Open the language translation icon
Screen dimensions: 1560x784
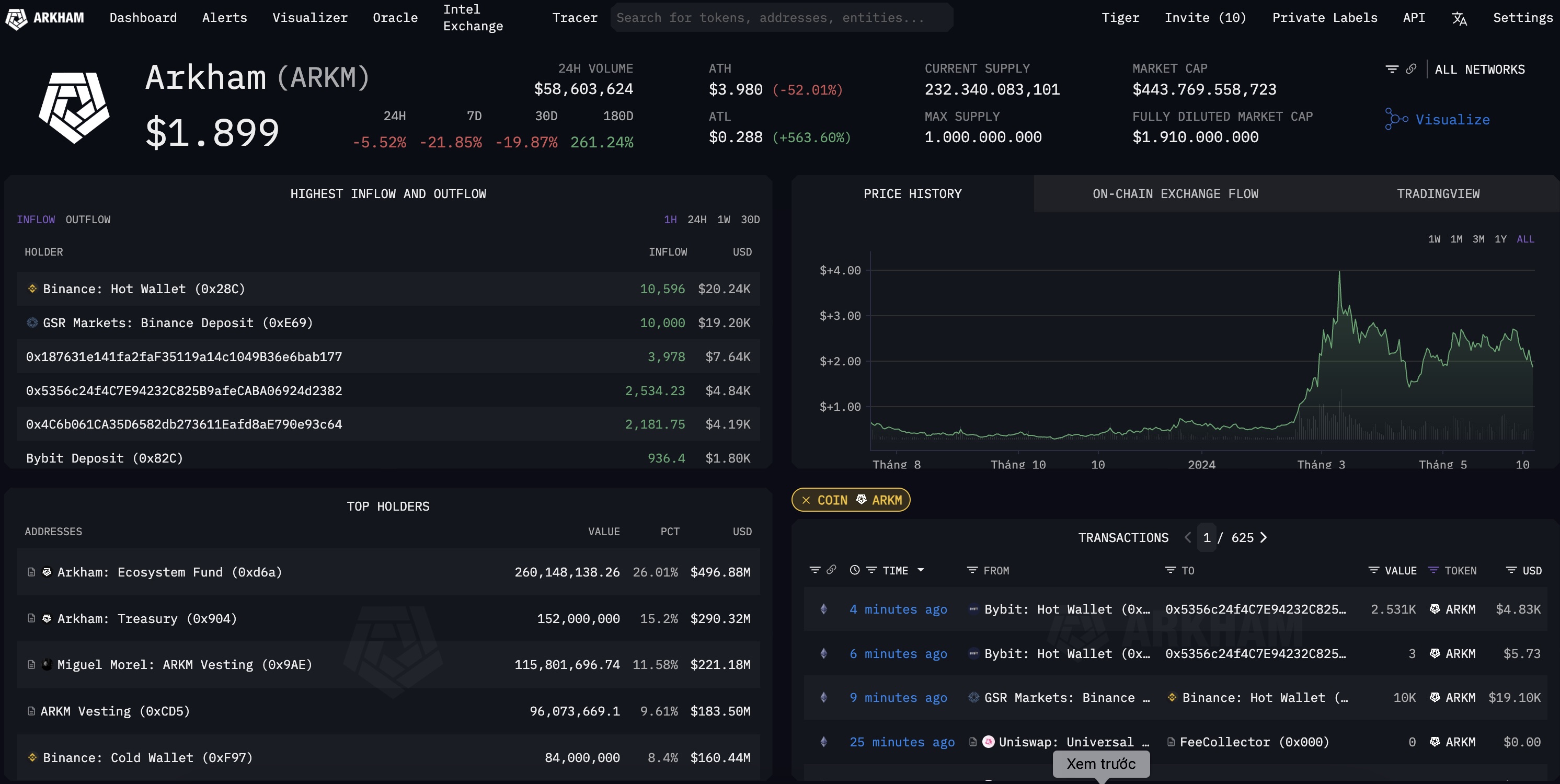[x=1459, y=19]
